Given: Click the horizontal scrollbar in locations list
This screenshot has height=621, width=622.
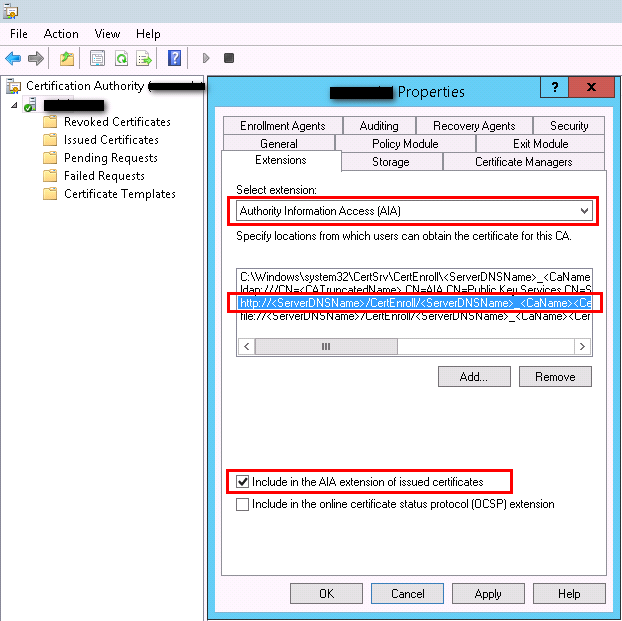Looking at the screenshot, I should click(x=414, y=346).
